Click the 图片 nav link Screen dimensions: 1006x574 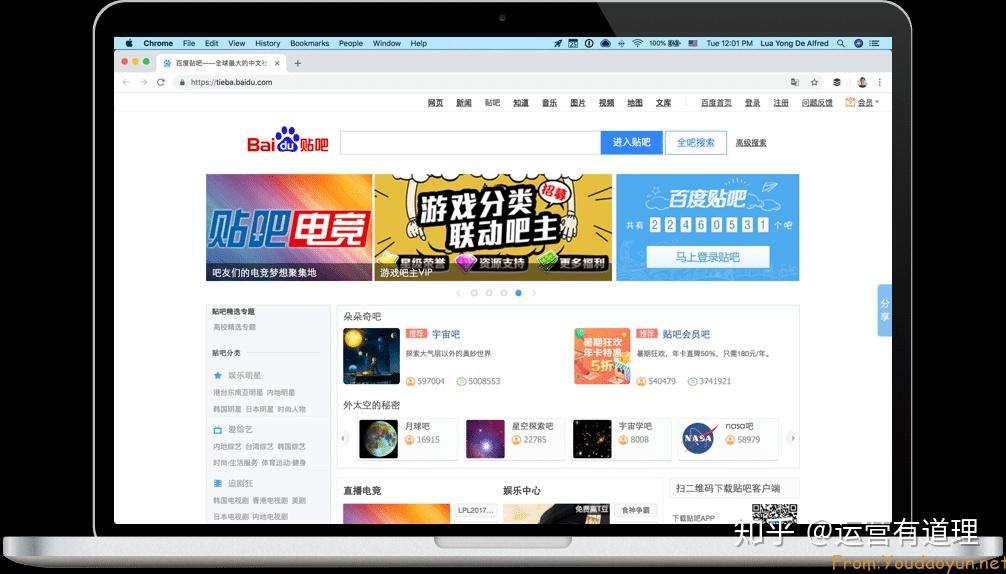[x=578, y=103]
